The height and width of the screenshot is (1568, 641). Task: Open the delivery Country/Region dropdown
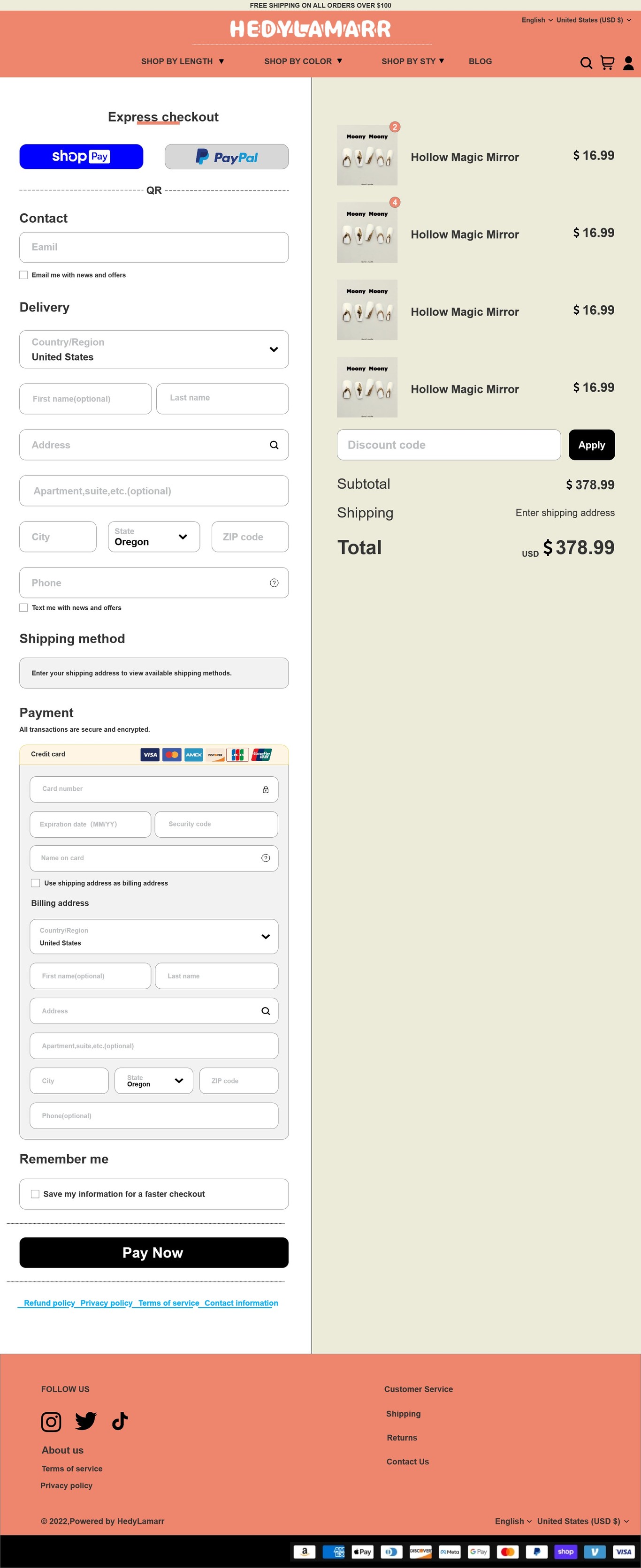click(154, 349)
